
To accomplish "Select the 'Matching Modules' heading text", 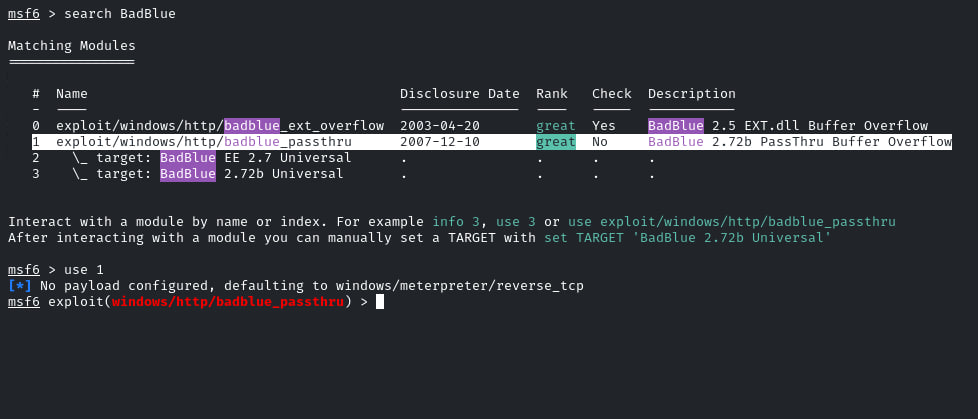I will click(72, 46).
